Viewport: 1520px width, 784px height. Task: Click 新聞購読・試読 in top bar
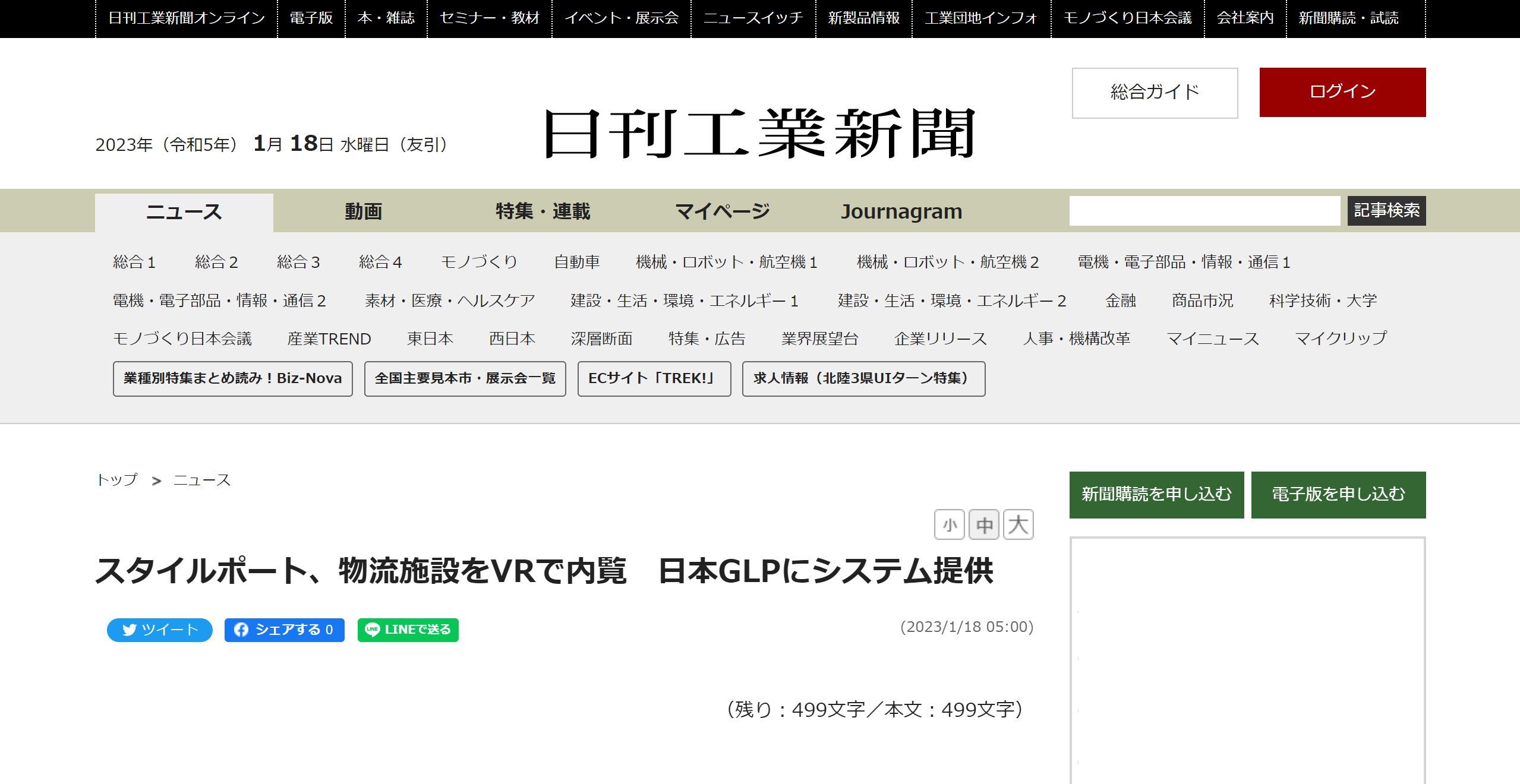coord(1349,18)
